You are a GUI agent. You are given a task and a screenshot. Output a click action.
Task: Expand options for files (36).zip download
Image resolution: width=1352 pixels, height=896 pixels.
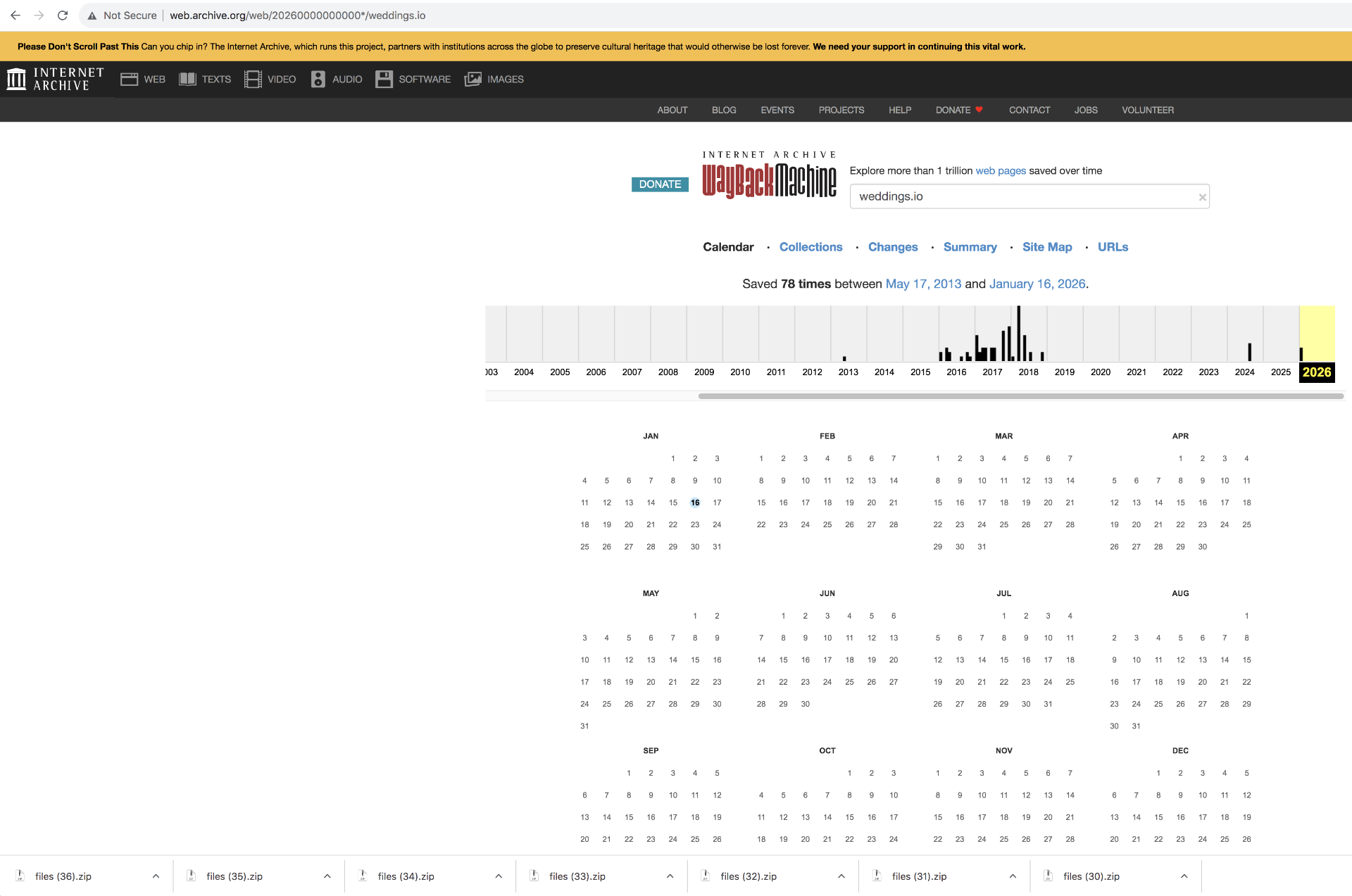(x=156, y=876)
